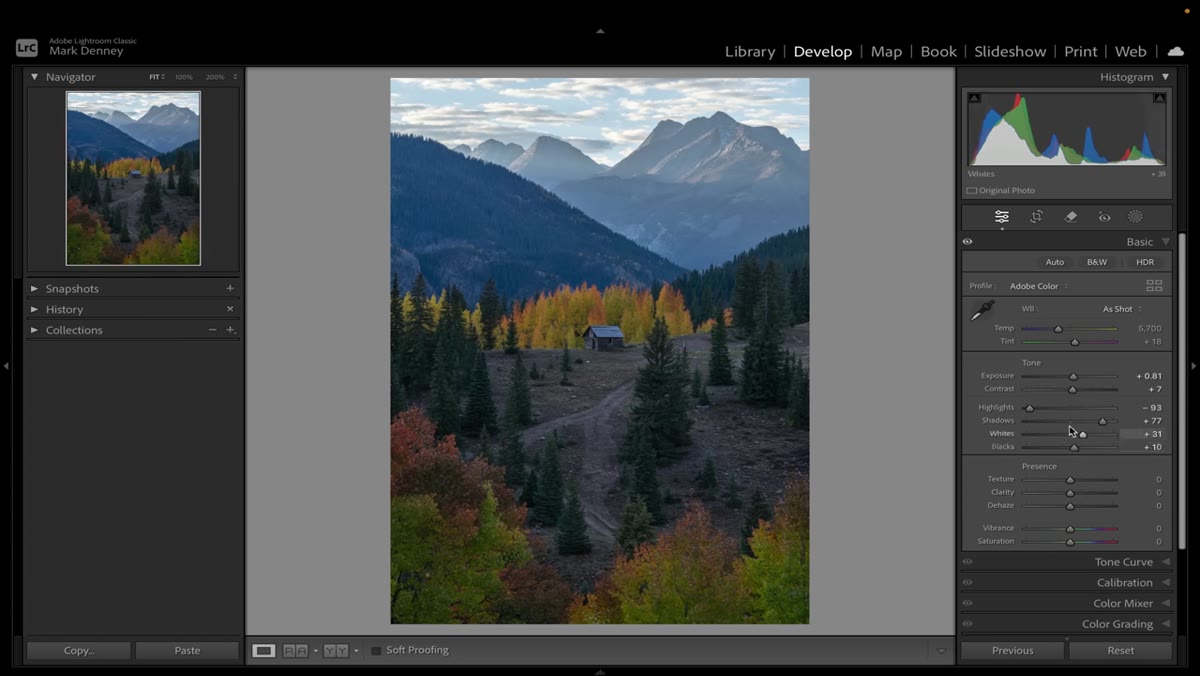
Task: Click the Navigator preview thumbnail
Action: pyautogui.click(x=133, y=178)
